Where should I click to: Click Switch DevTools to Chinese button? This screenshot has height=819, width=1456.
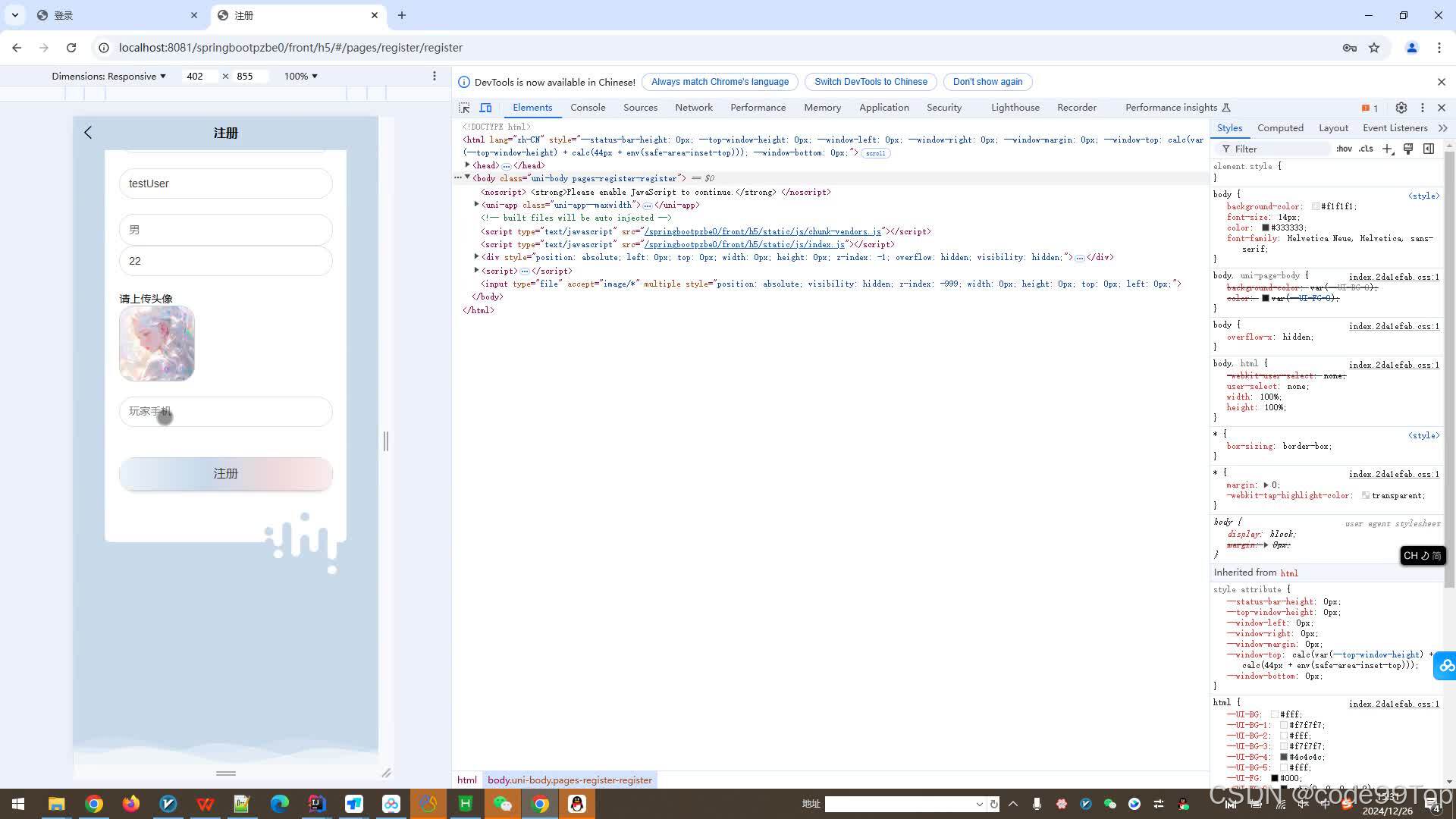(871, 82)
